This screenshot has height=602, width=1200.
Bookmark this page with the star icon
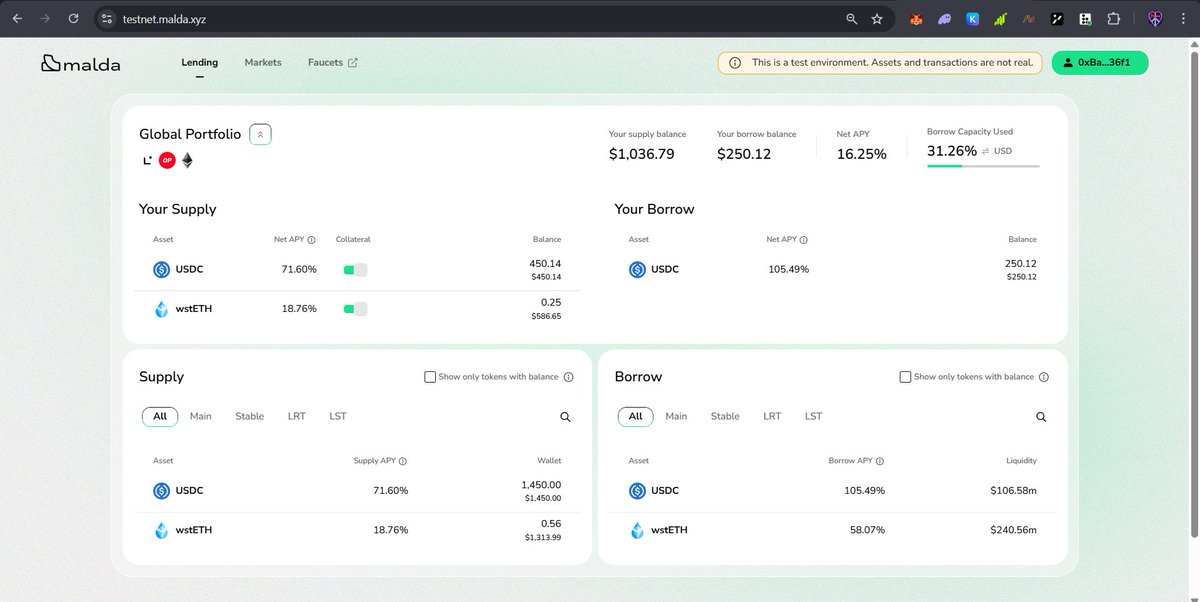click(877, 18)
